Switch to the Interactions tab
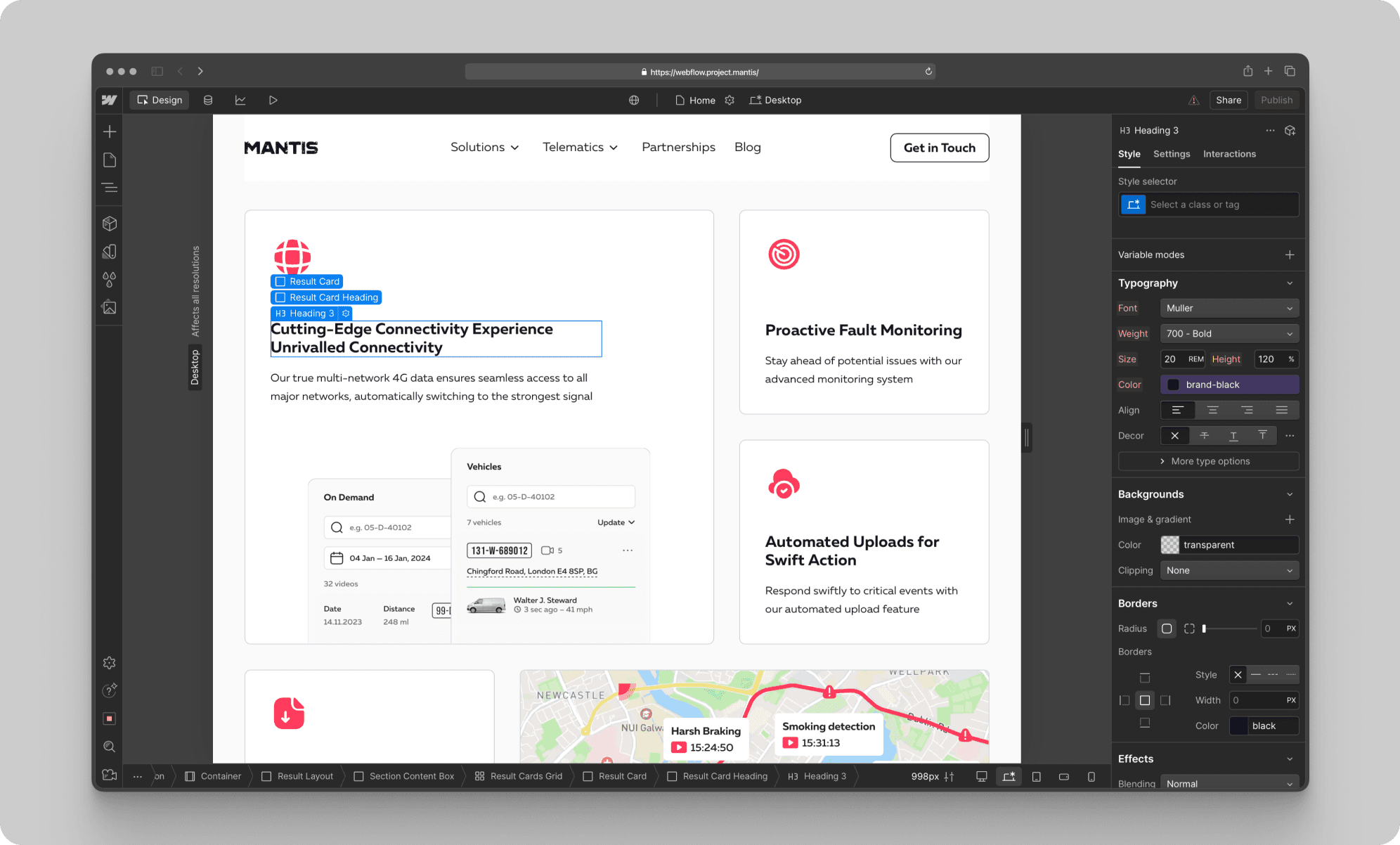 click(x=1229, y=154)
